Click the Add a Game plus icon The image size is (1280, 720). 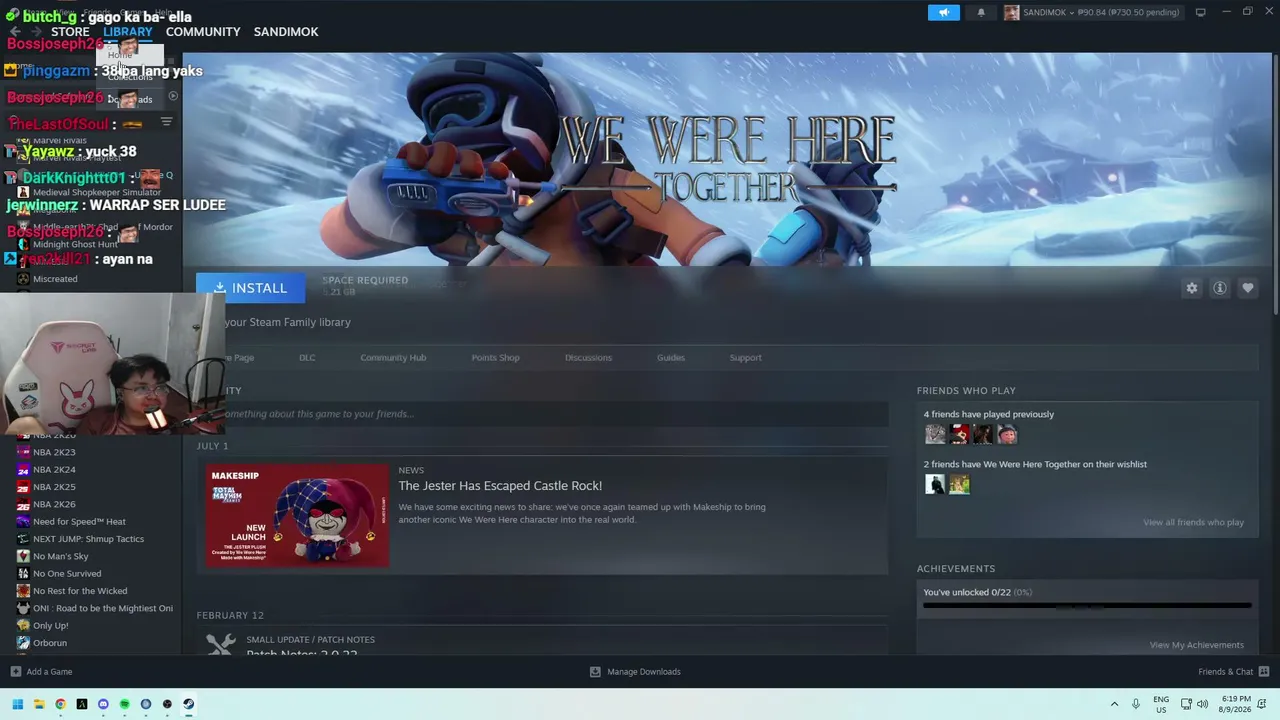click(x=15, y=672)
